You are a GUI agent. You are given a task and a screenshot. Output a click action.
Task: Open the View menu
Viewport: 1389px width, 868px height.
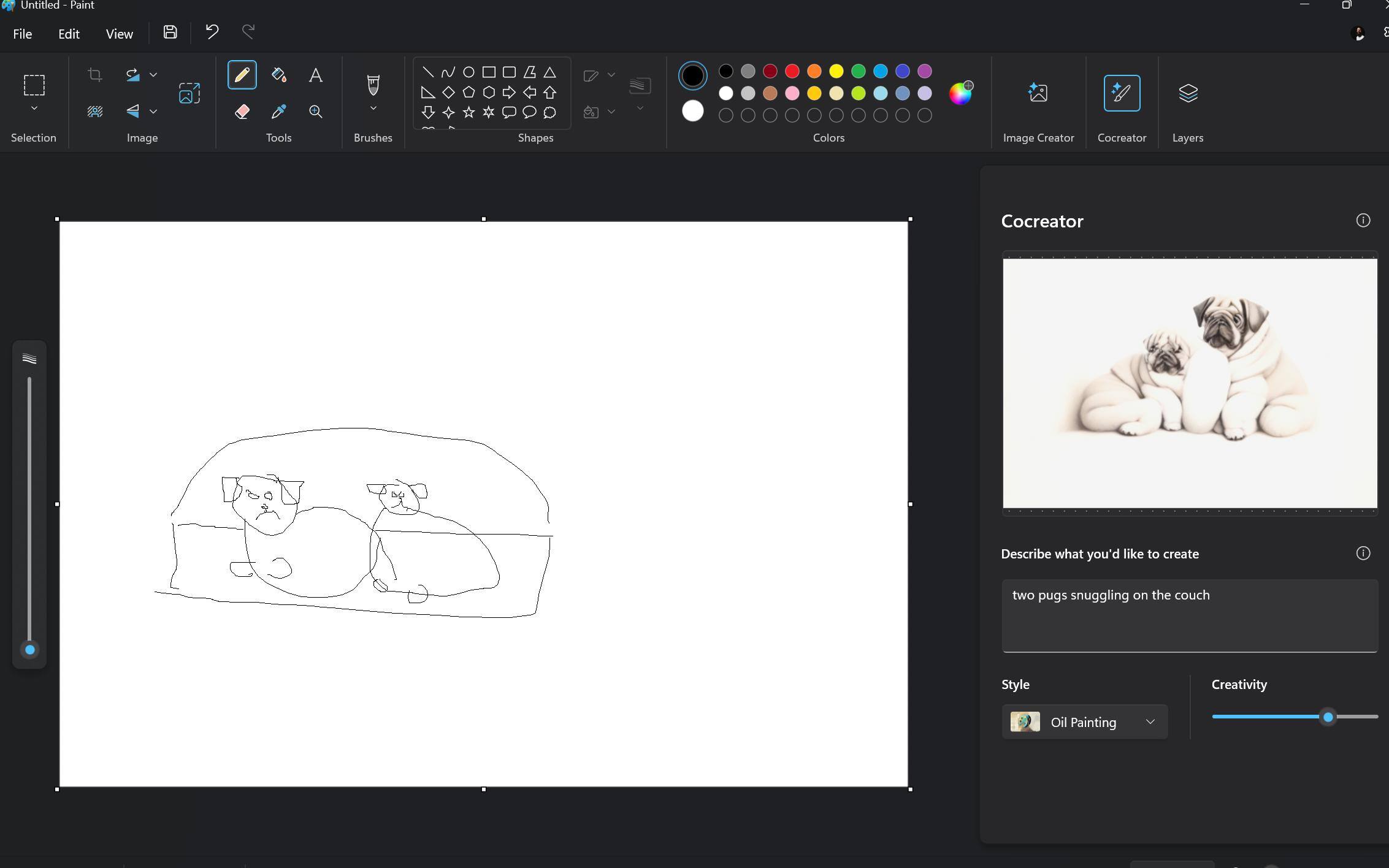(119, 34)
